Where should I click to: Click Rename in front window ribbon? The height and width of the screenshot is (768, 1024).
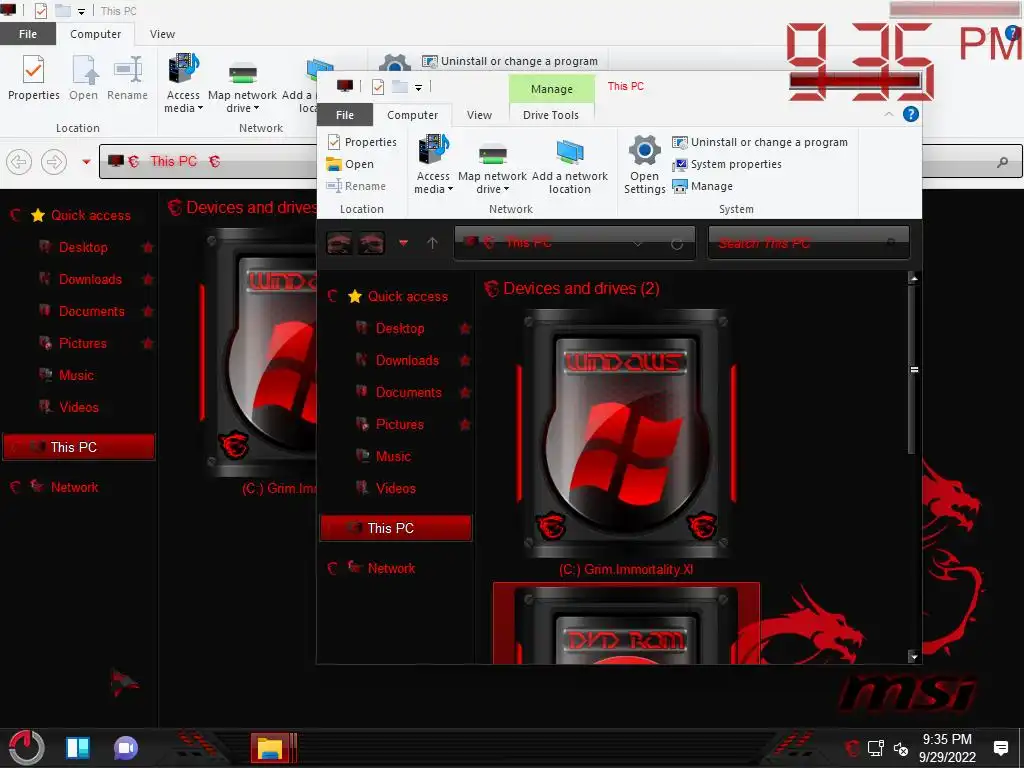pyautogui.click(x=356, y=186)
